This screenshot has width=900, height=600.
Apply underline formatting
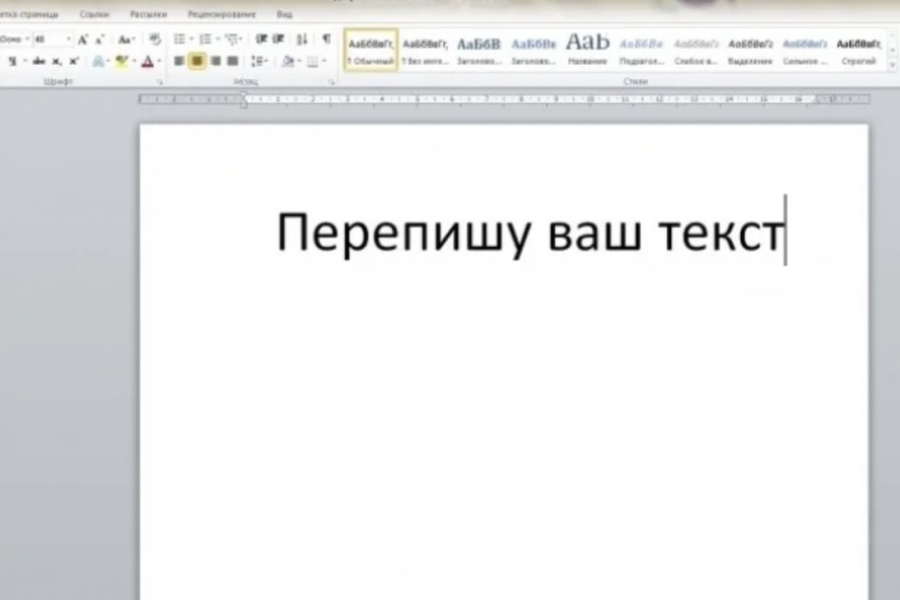tap(12, 61)
